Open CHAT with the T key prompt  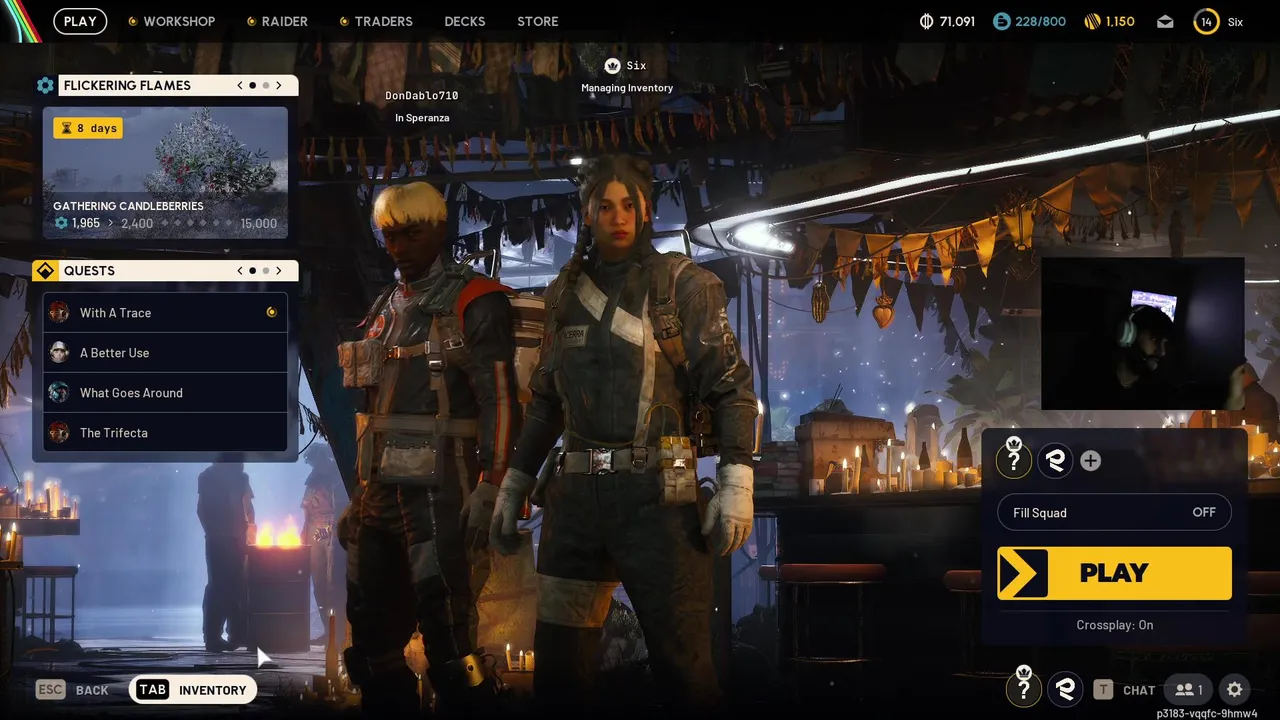[x=1124, y=690]
